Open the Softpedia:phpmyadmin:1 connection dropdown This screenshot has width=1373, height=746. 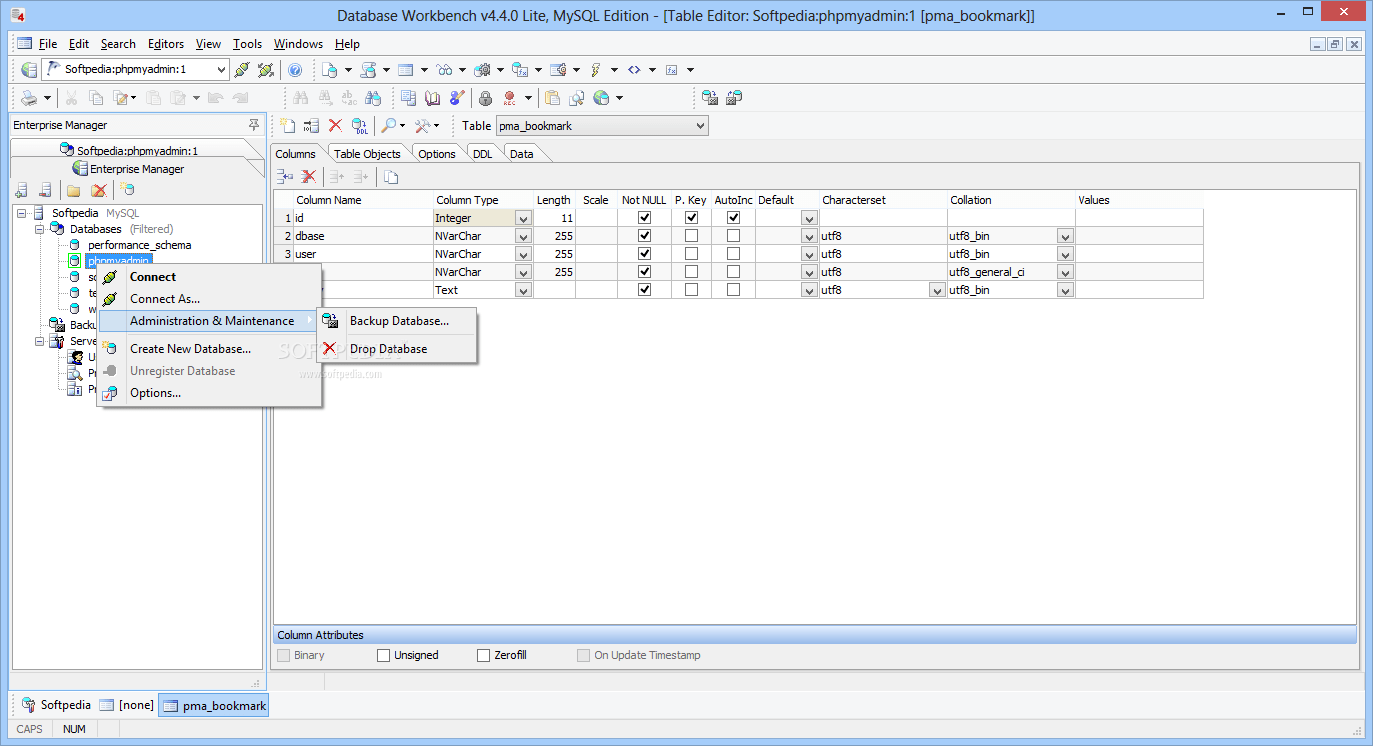pyautogui.click(x=221, y=70)
